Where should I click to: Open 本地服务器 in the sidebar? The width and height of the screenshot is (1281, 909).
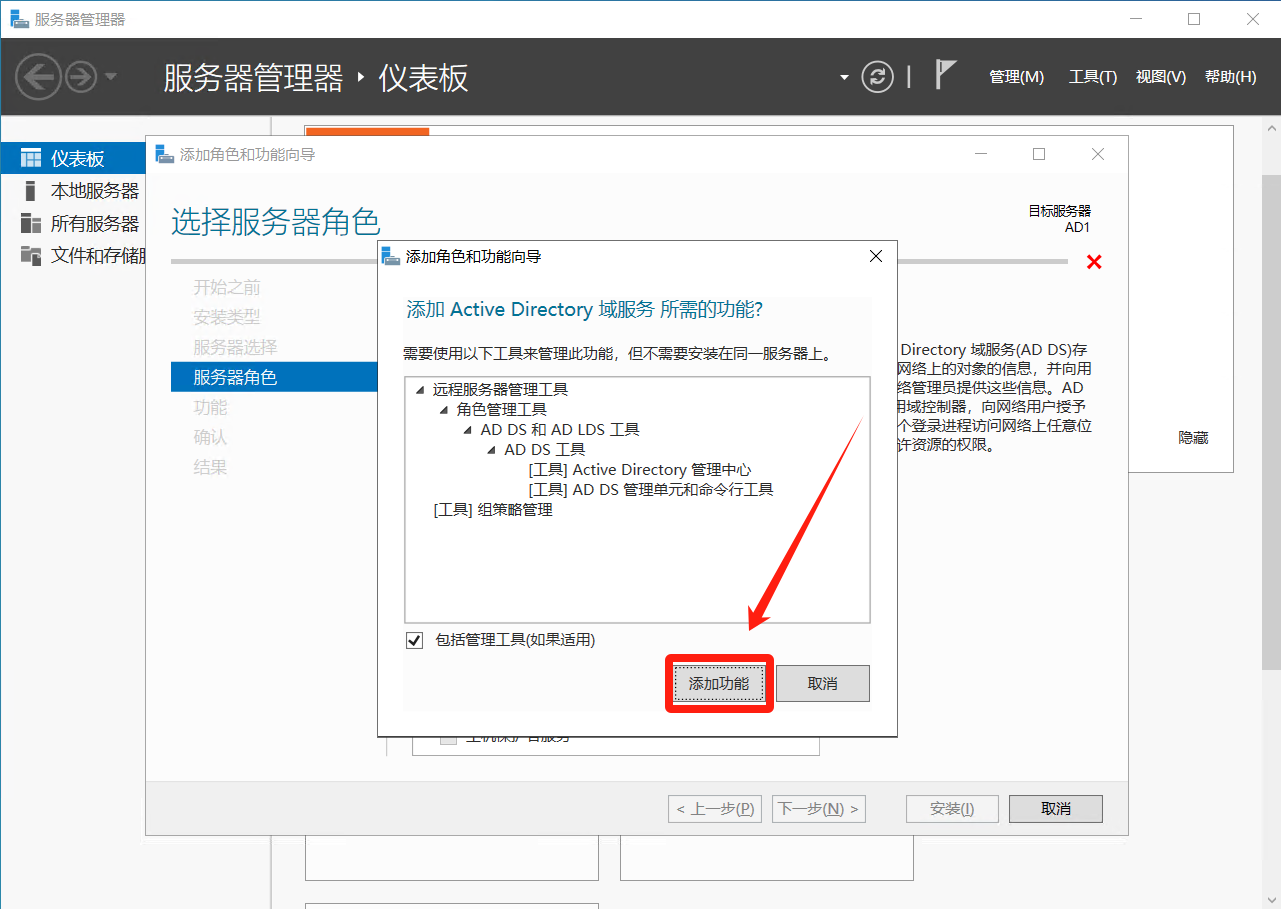94,191
